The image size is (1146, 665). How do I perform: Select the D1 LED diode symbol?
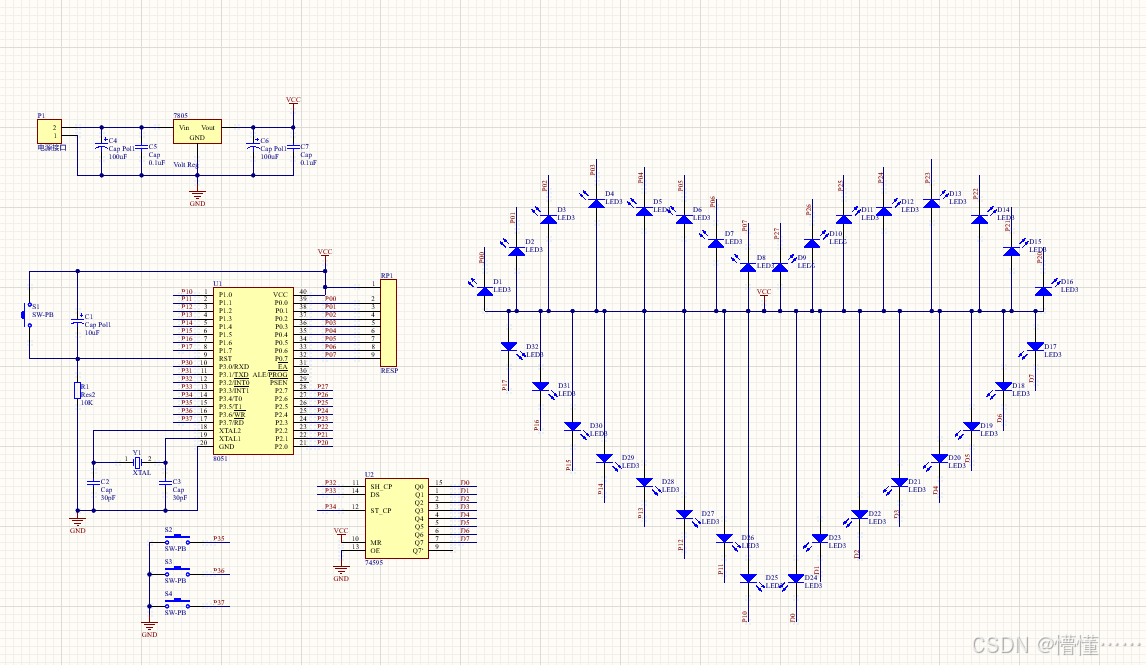(x=483, y=289)
